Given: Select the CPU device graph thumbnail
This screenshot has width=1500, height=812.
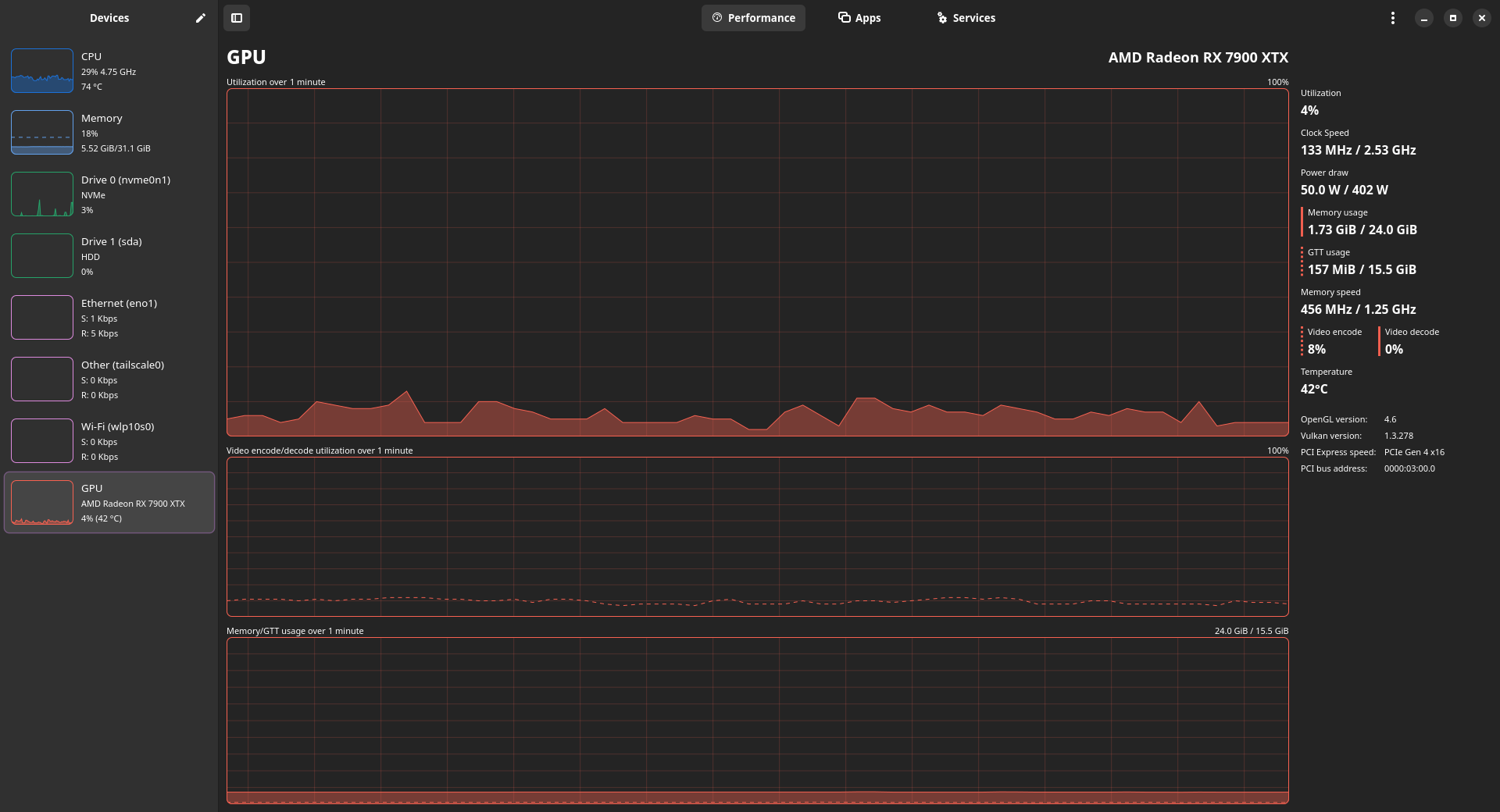Looking at the screenshot, I should (42, 71).
